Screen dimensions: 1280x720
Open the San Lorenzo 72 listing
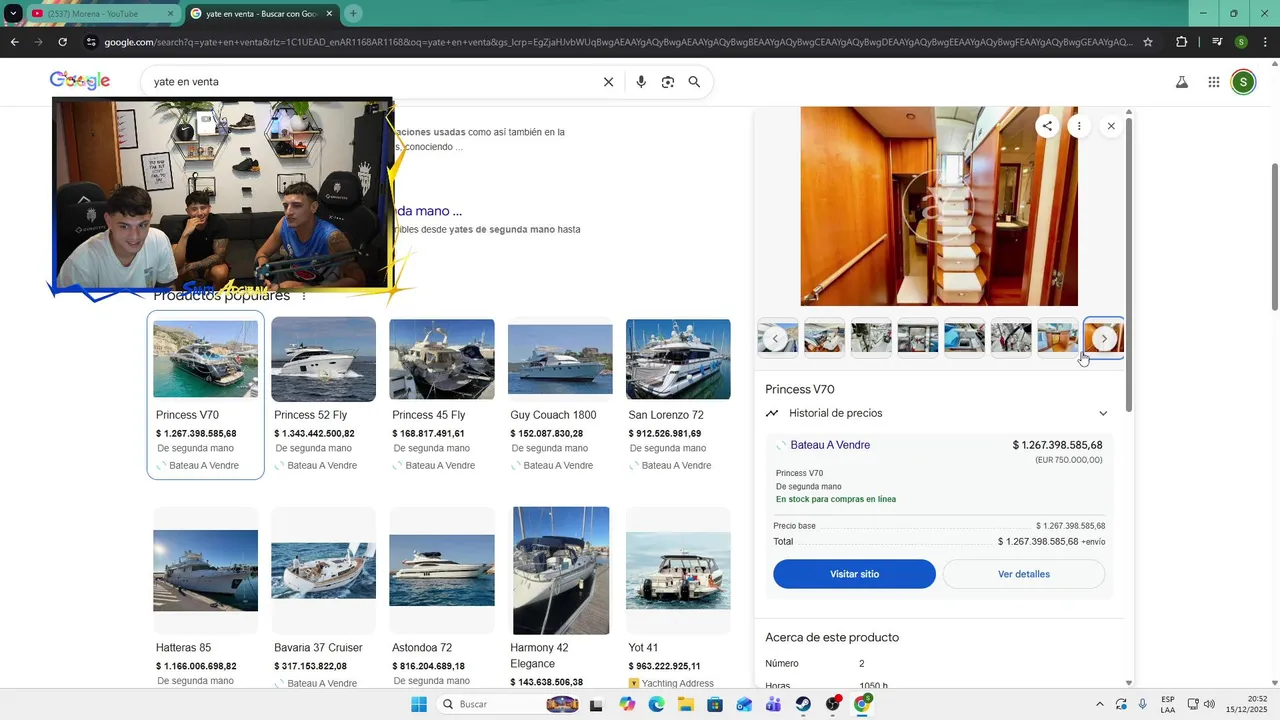coord(678,394)
